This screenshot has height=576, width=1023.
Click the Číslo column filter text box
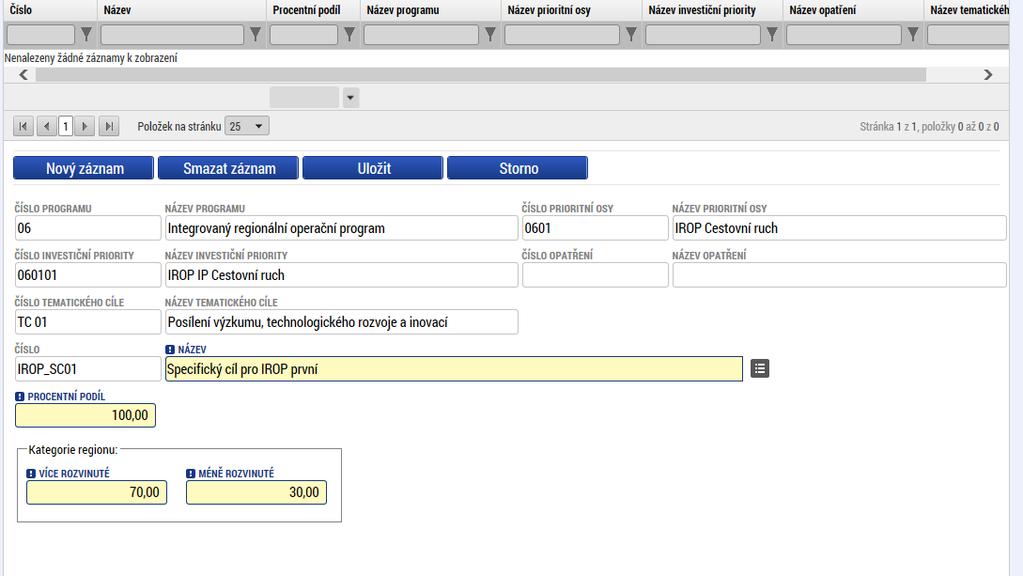(x=41, y=35)
